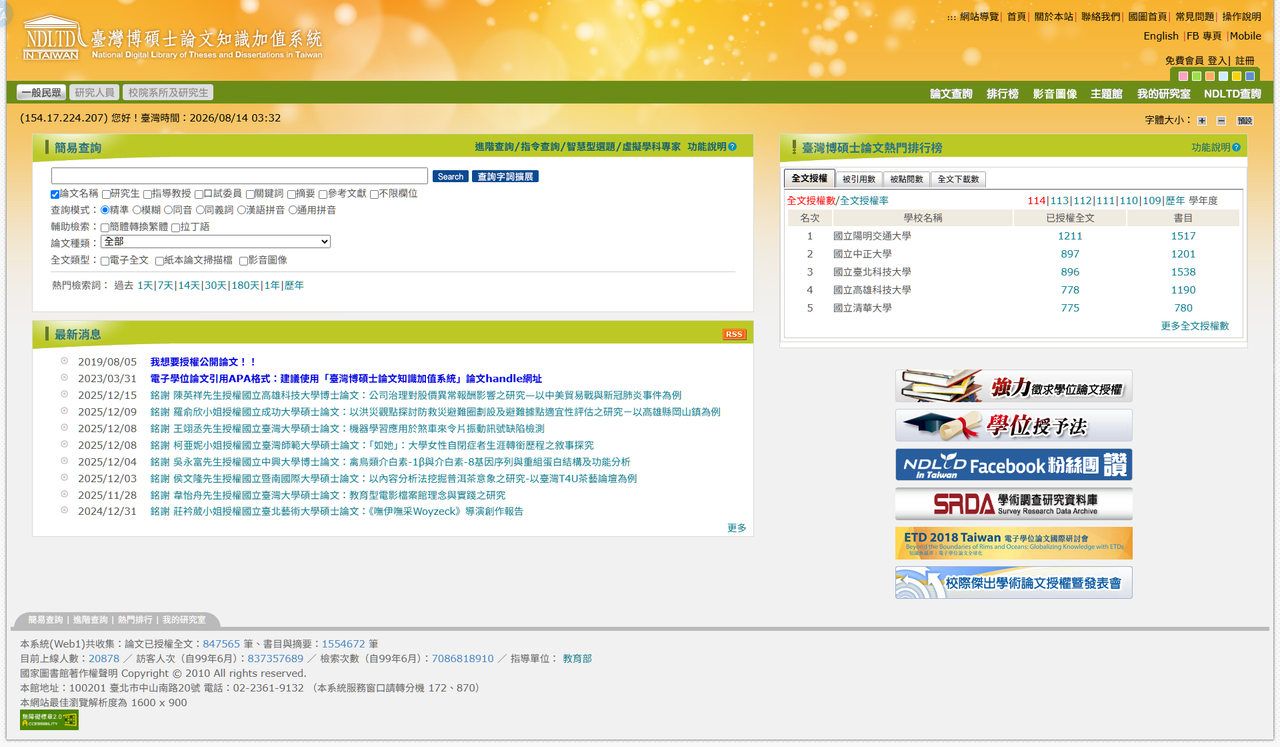Open the 我想要授權公開論文 news item
1280x747 pixels.
point(203,362)
